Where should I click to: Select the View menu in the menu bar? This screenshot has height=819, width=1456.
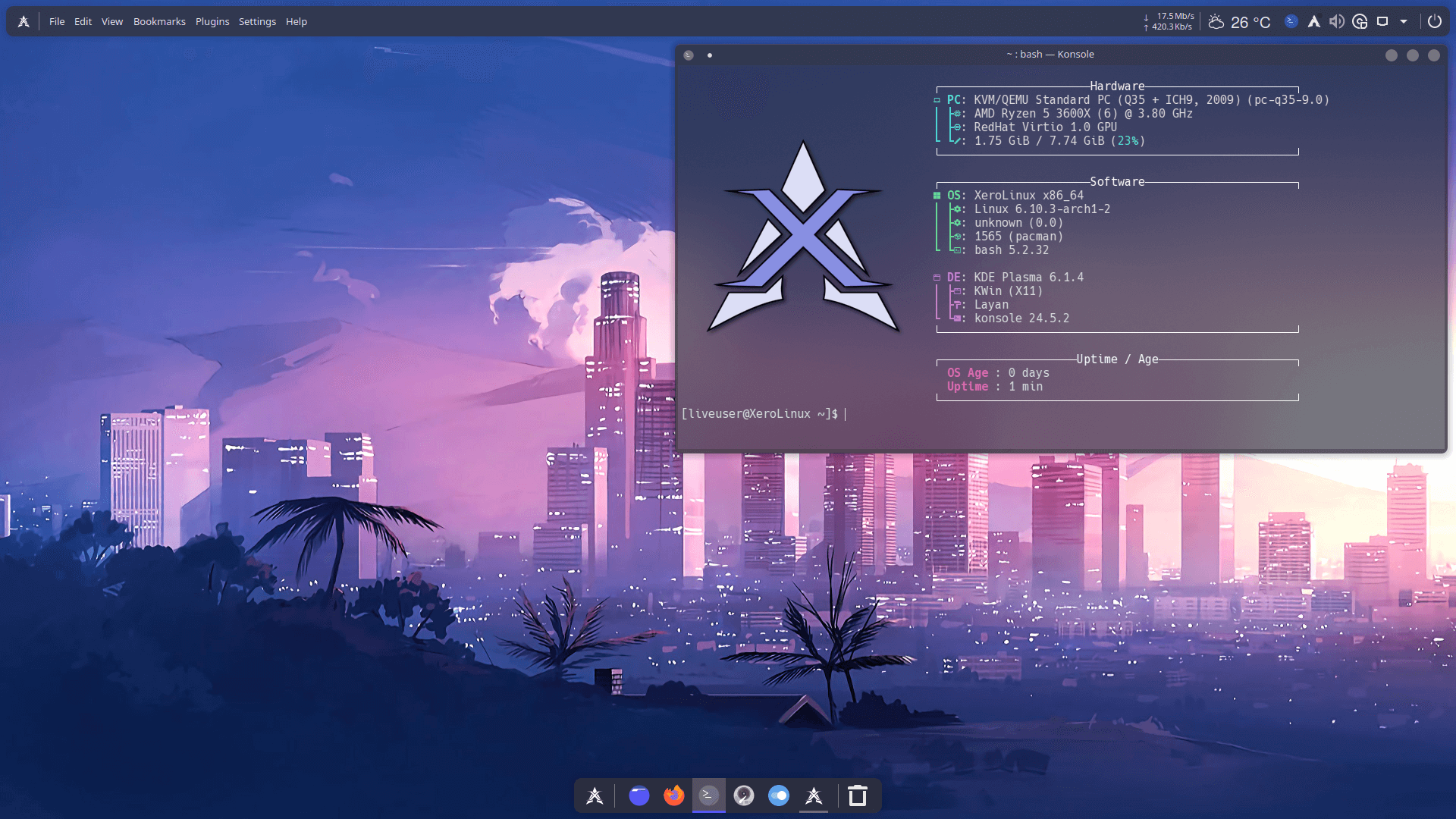(111, 21)
